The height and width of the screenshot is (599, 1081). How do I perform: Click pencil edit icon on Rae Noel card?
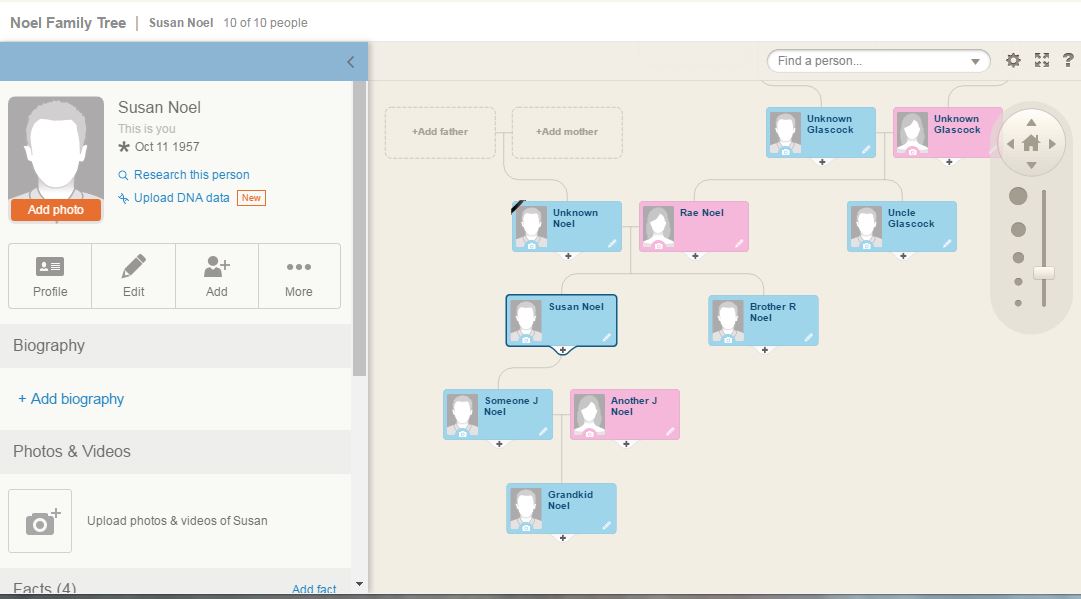coord(739,243)
